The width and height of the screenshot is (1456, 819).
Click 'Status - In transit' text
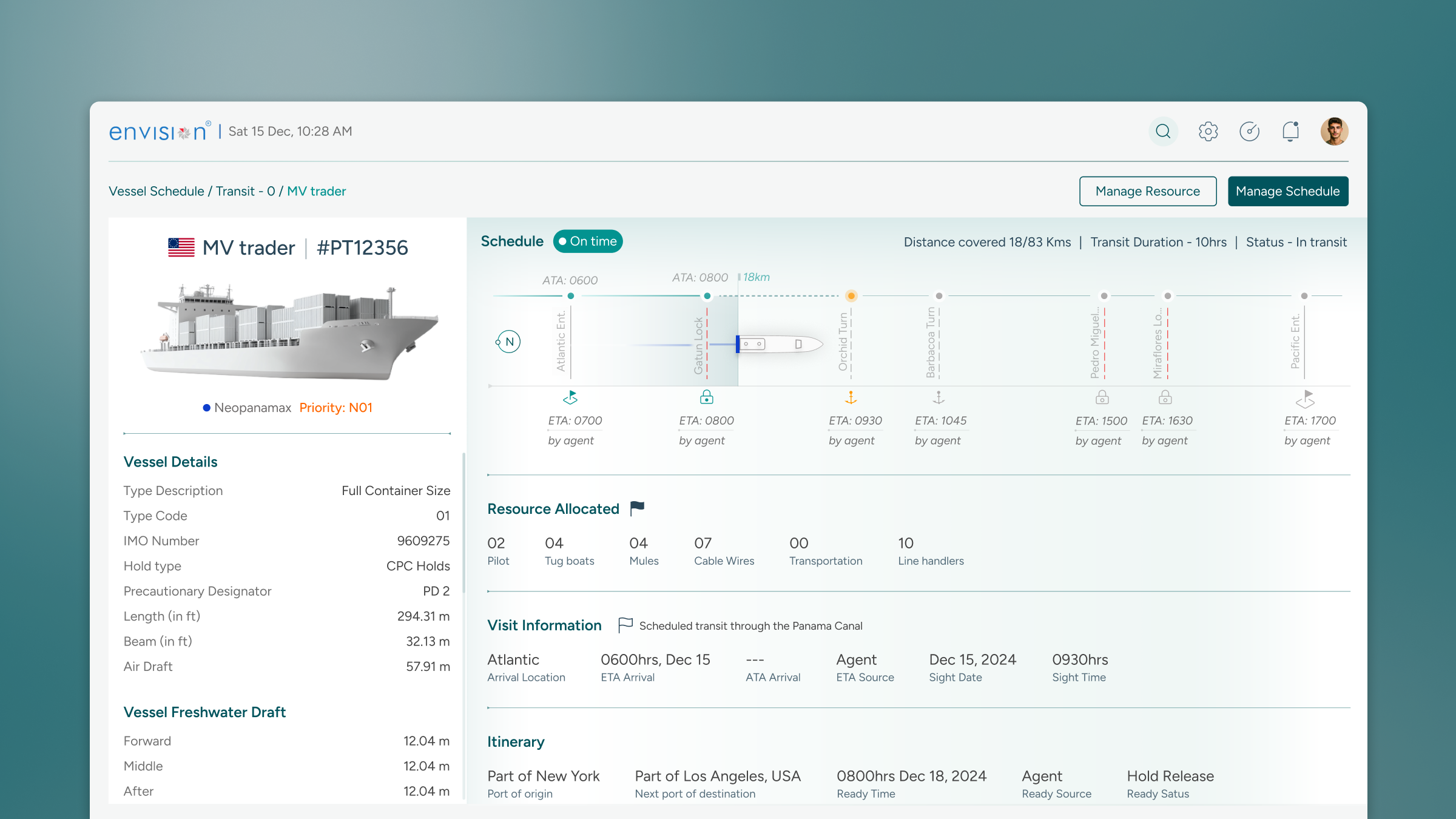1296,242
